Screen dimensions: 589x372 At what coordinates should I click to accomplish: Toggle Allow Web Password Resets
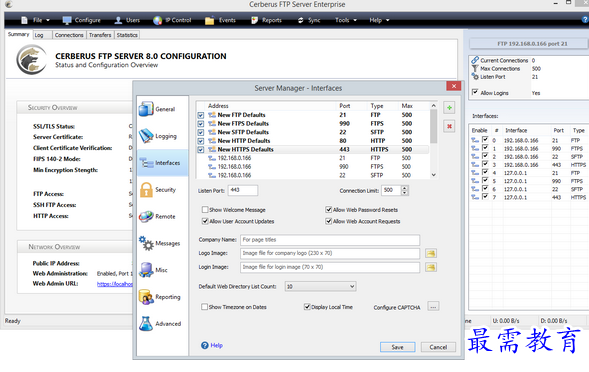point(329,210)
